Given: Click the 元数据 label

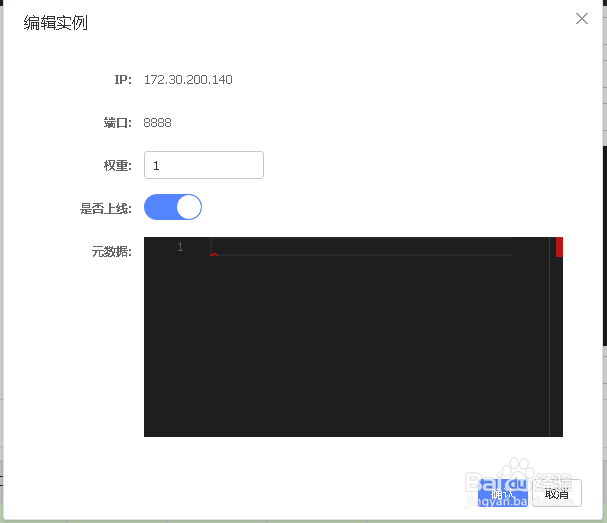Looking at the screenshot, I should [111, 252].
